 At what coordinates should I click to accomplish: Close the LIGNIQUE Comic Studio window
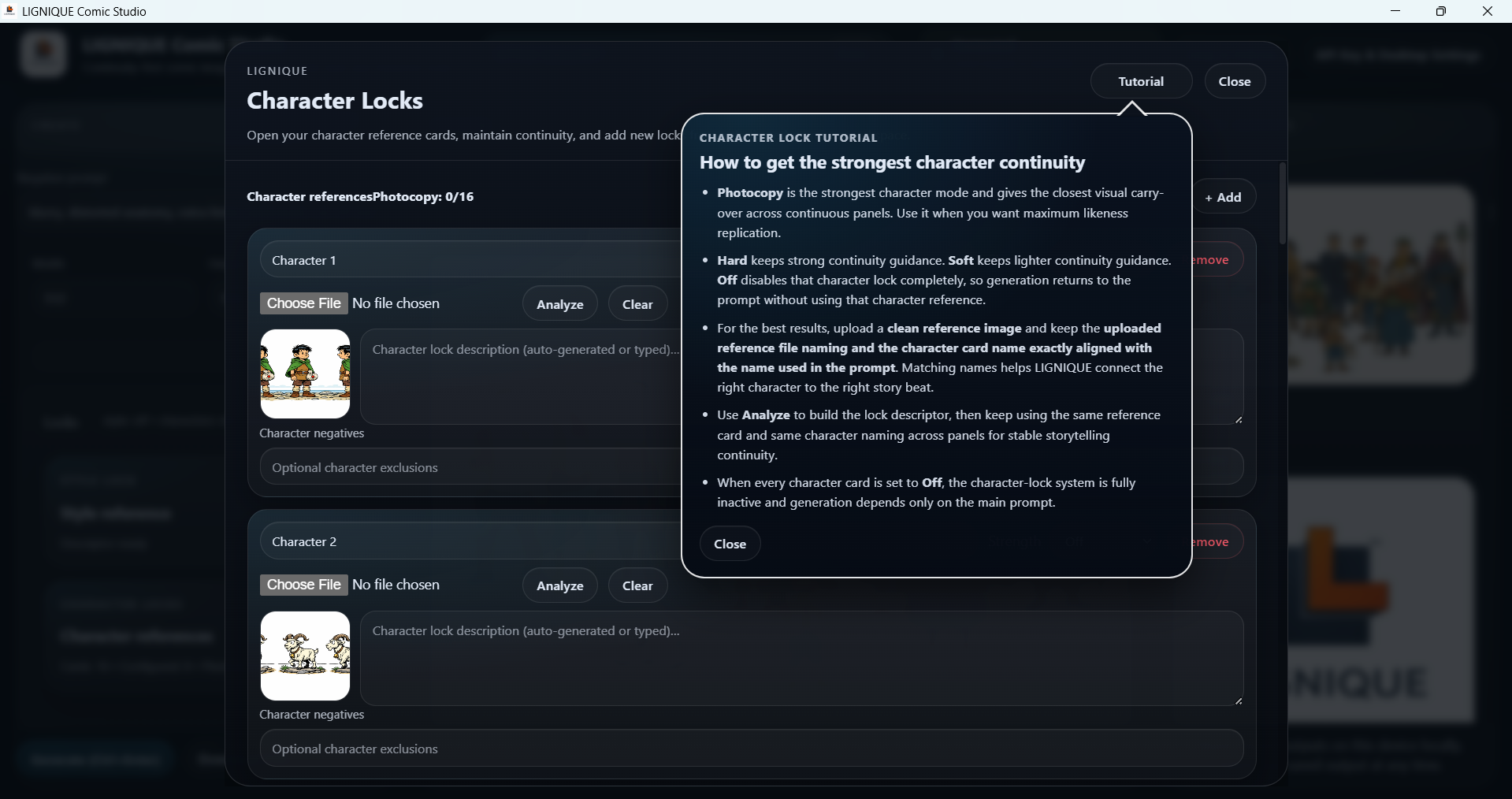(x=1488, y=11)
